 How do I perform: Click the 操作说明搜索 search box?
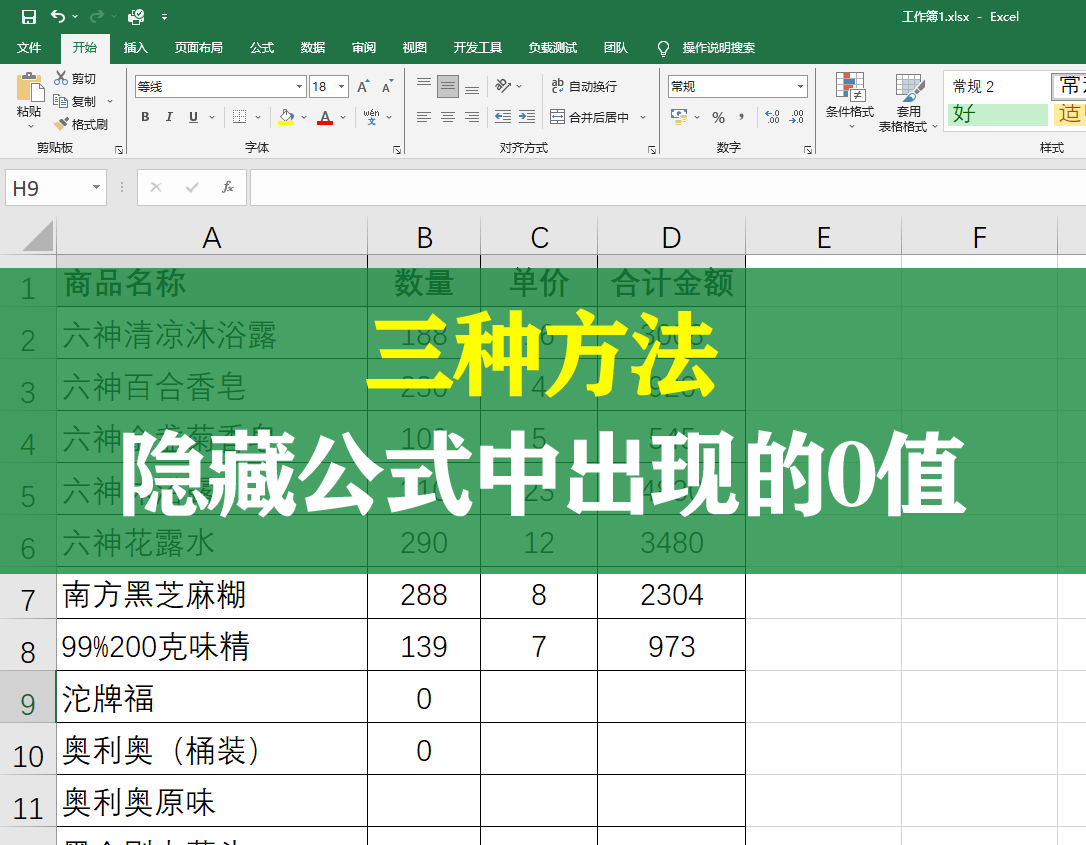click(718, 48)
